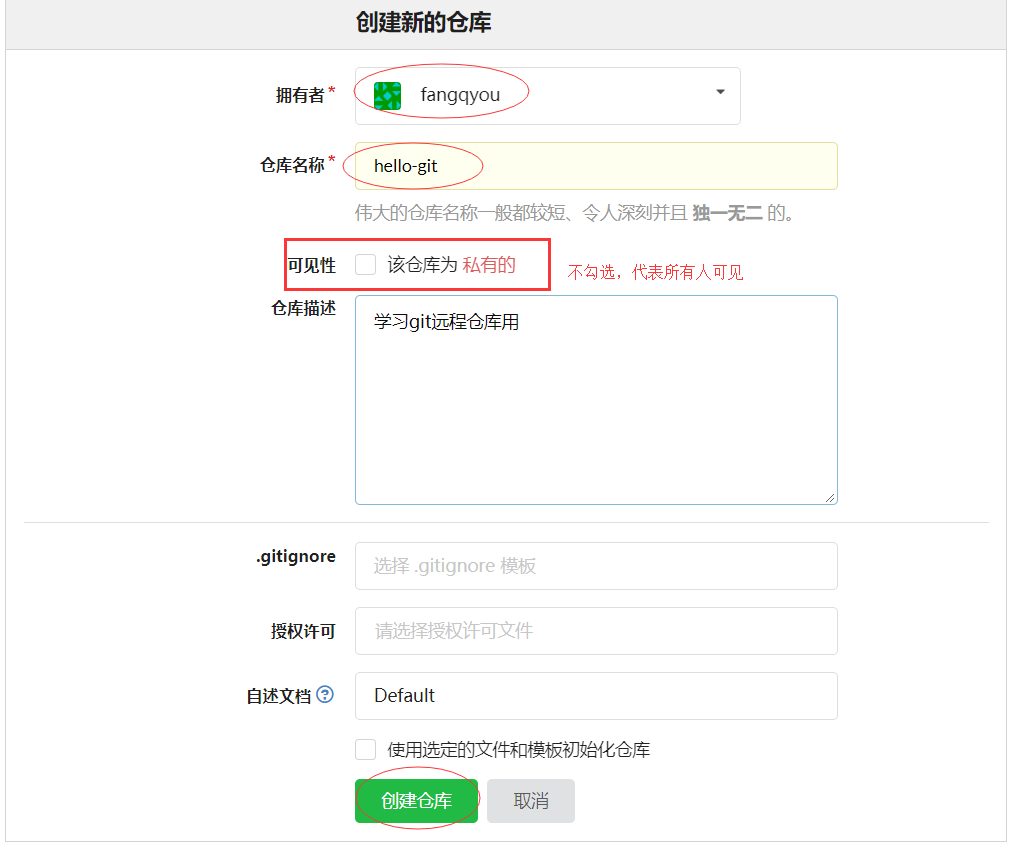Screen dimensions: 1013x847
Task: Open the 自述文档 Default dropdown
Action: (596, 696)
